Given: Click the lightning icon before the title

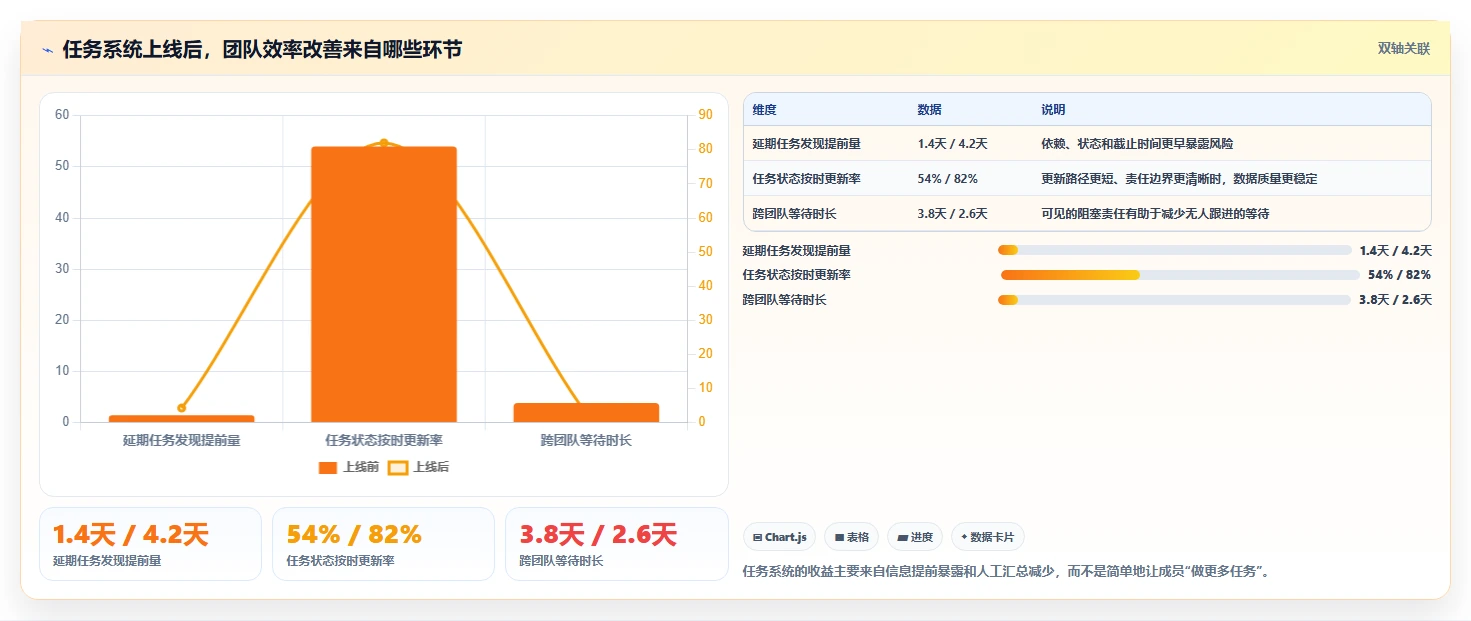Looking at the screenshot, I should (47, 49).
